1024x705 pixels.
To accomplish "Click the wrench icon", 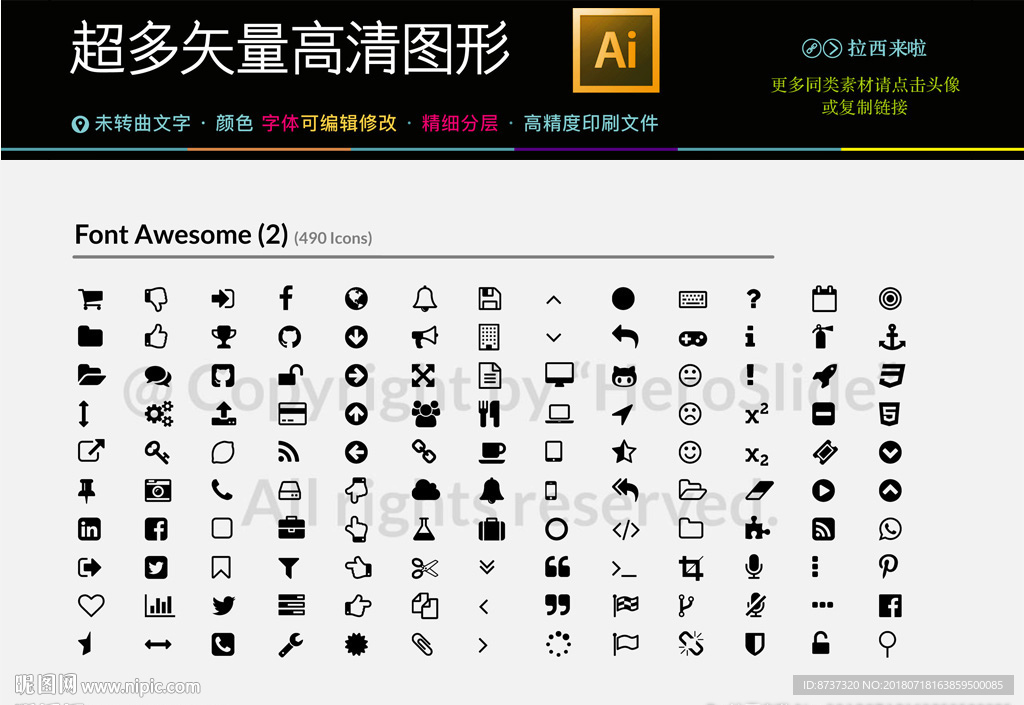I will coord(291,644).
